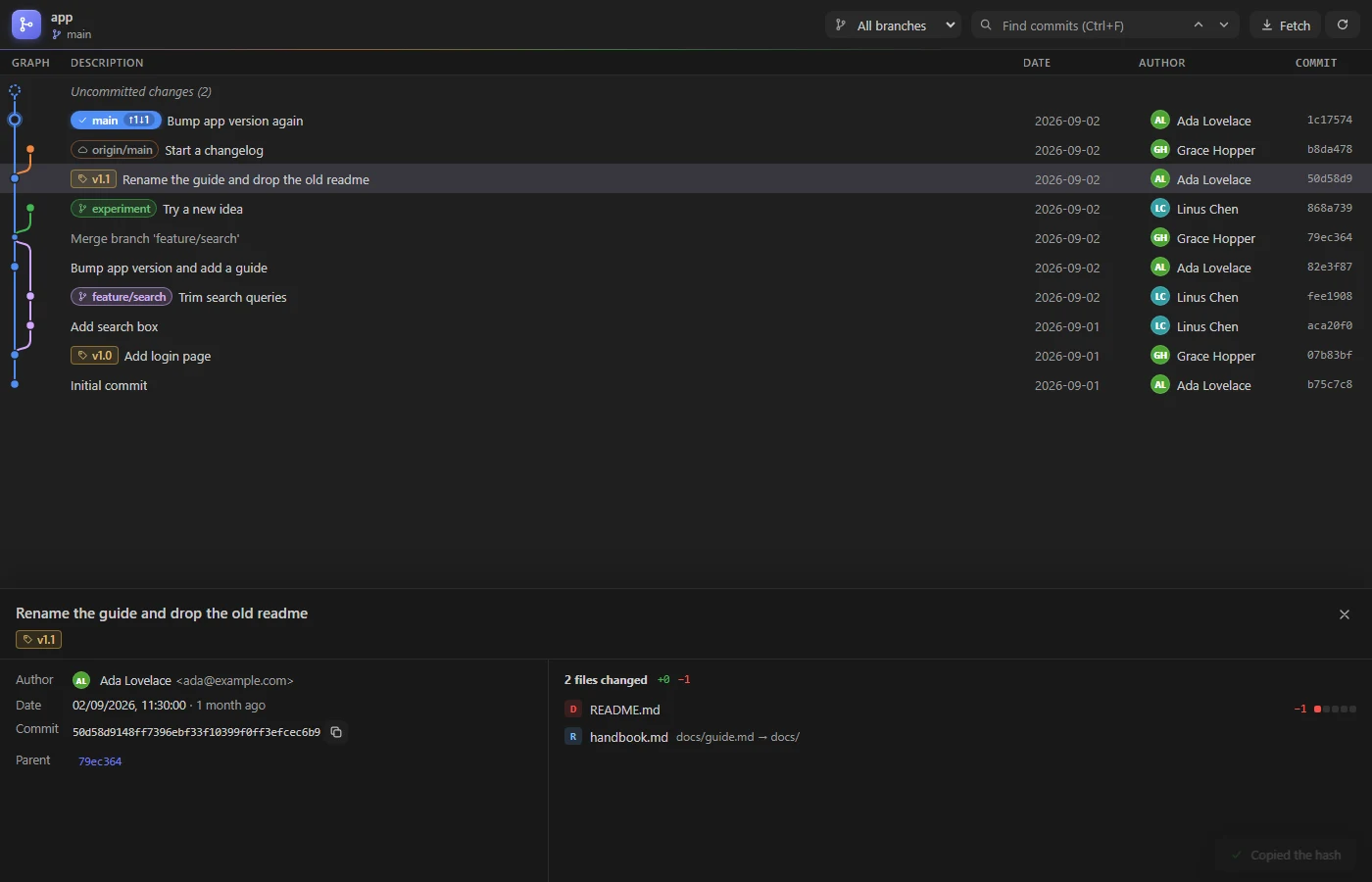Click Ada Lovelace's avatar in the details panel
This screenshot has width=1372, height=882.
coord(81,680)
